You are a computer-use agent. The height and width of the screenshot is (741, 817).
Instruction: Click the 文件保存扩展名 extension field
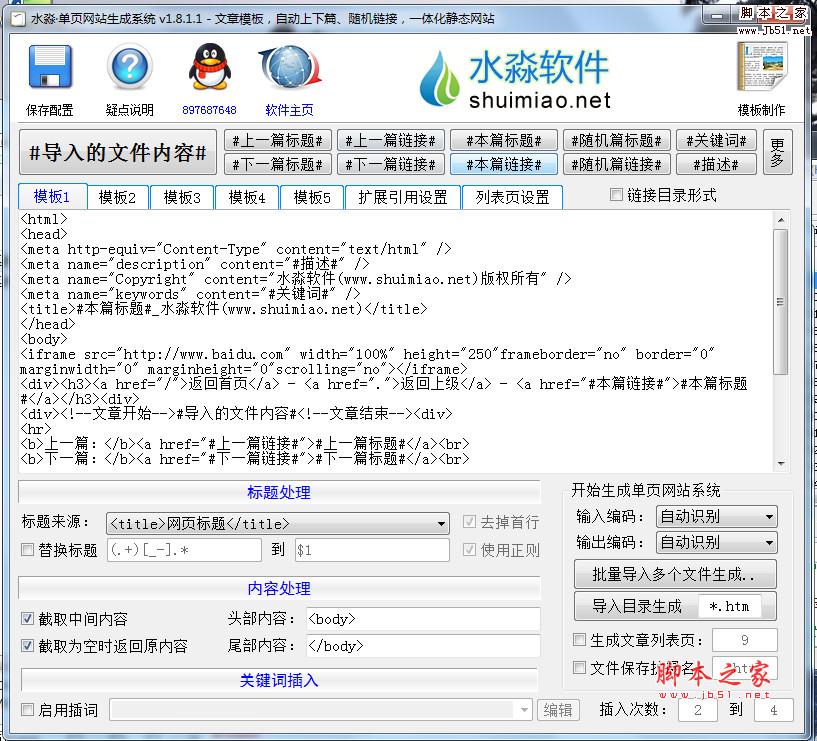click(x=745, y=668)
